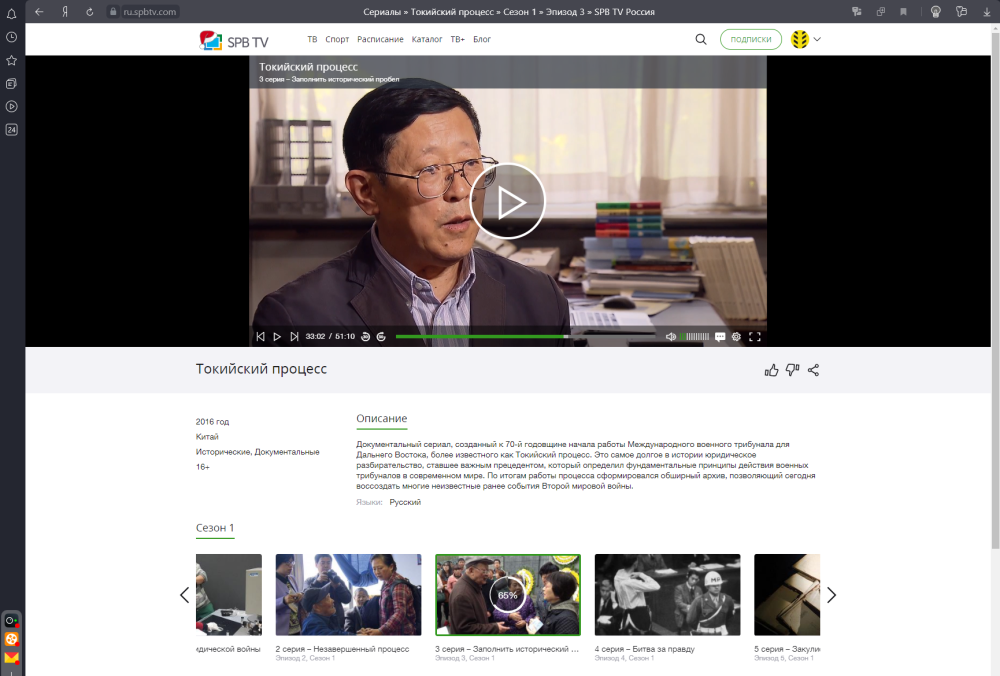Open the site search magnifier
1000x676 pixels.
(701, 40)
